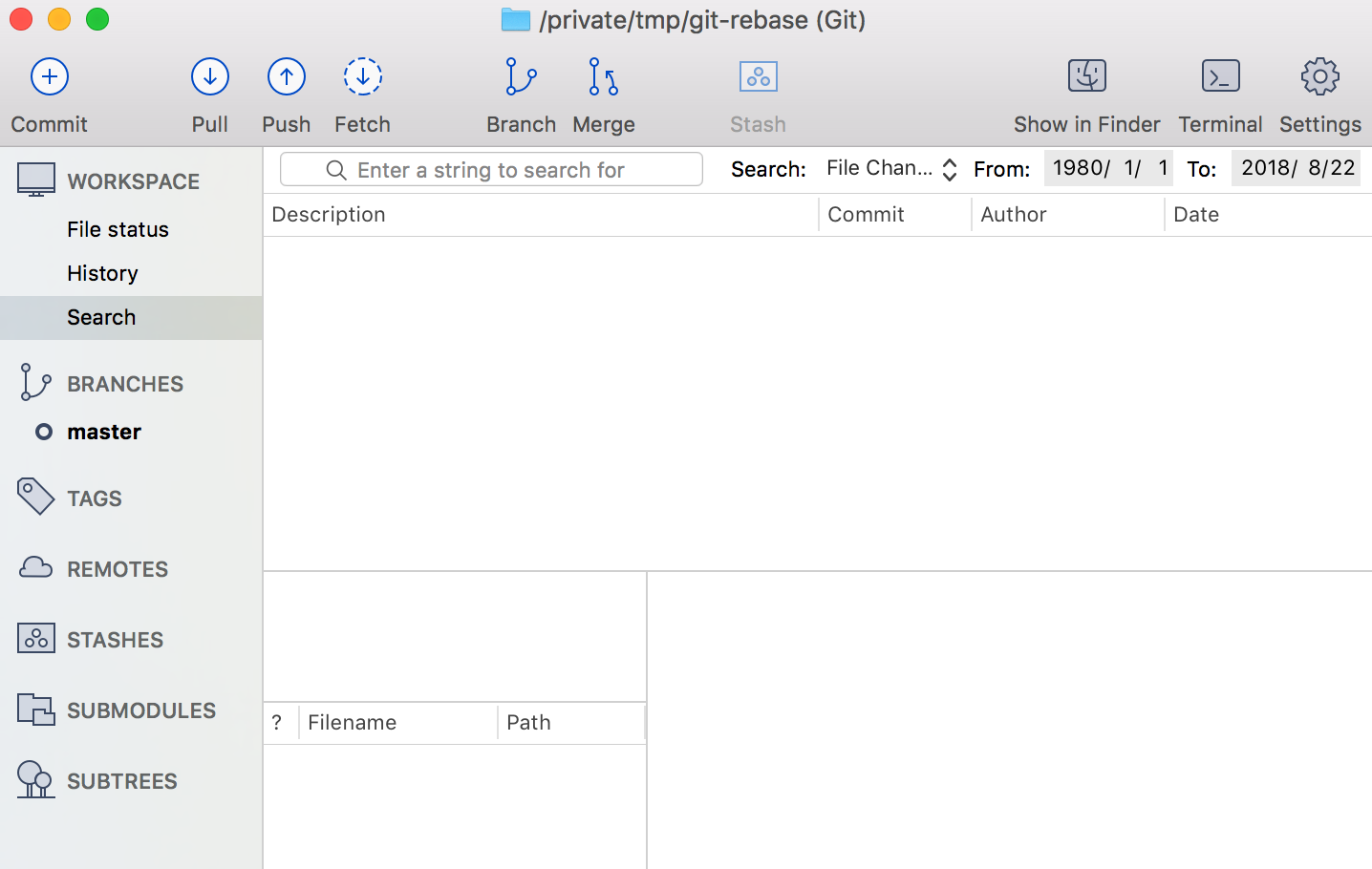Expand the Stashes sidebar section
Screen dimensions: 1372x869
click(x=115, y=640)
